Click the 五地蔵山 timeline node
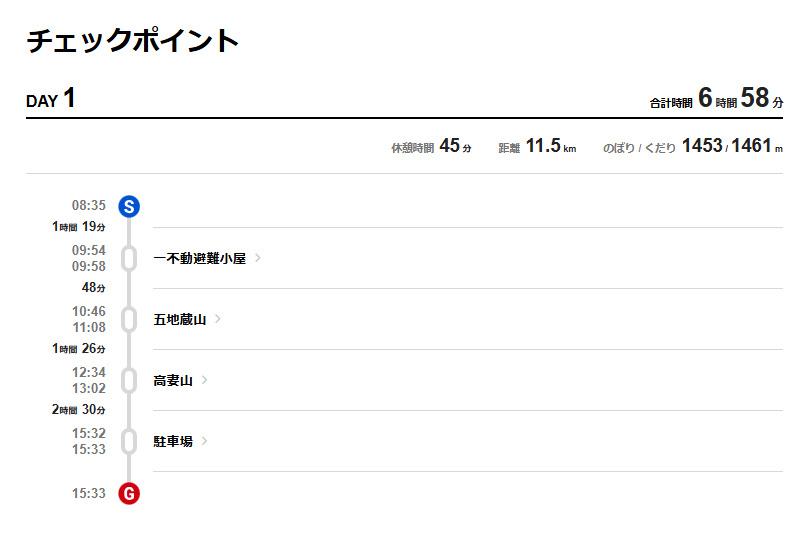 click(128, 319)
